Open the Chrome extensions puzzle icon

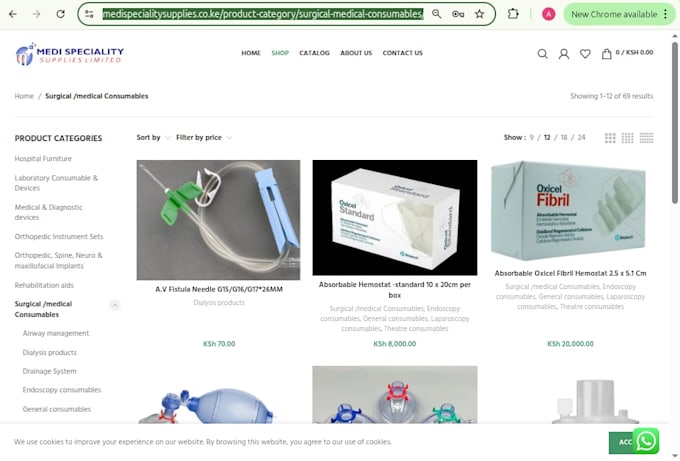coord(513,14)
